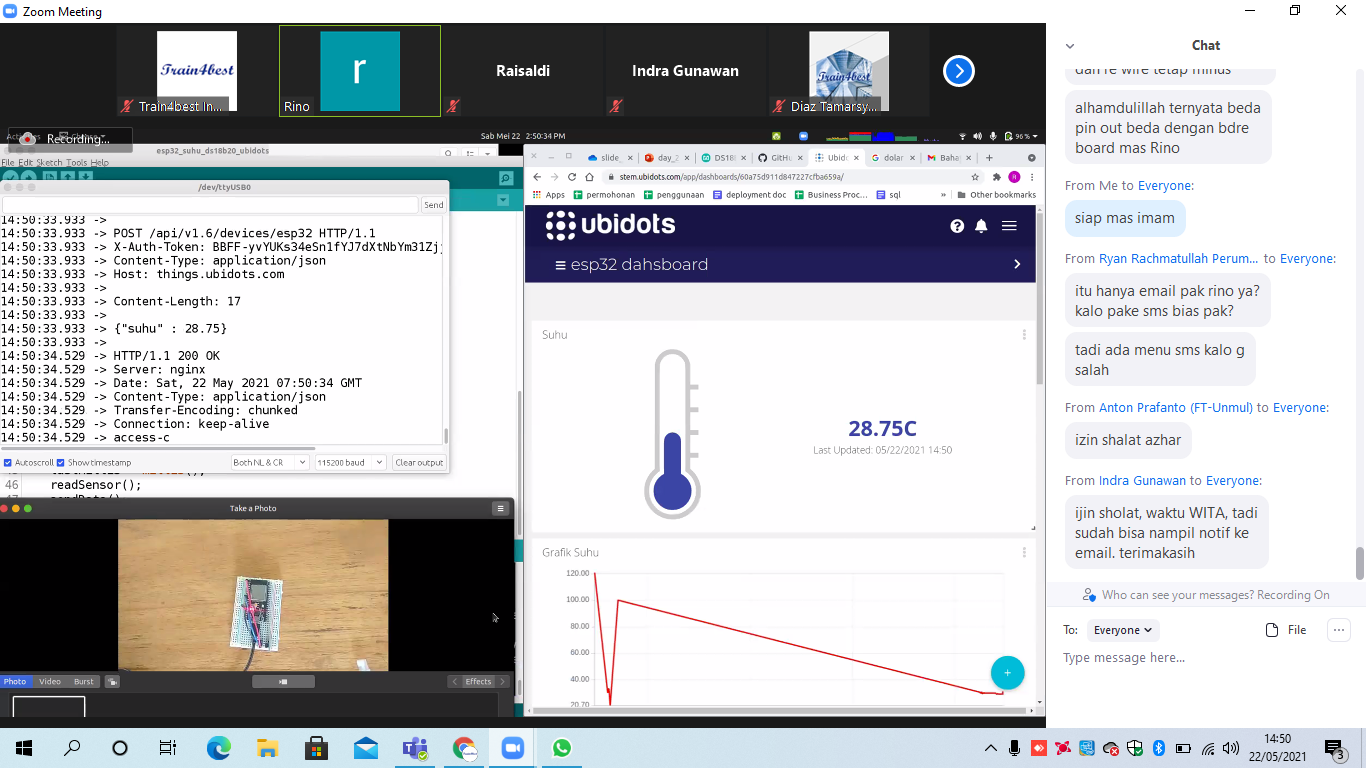
Task: Open the Everyone recipient dropdown
Action: (x=1122, y=630)
